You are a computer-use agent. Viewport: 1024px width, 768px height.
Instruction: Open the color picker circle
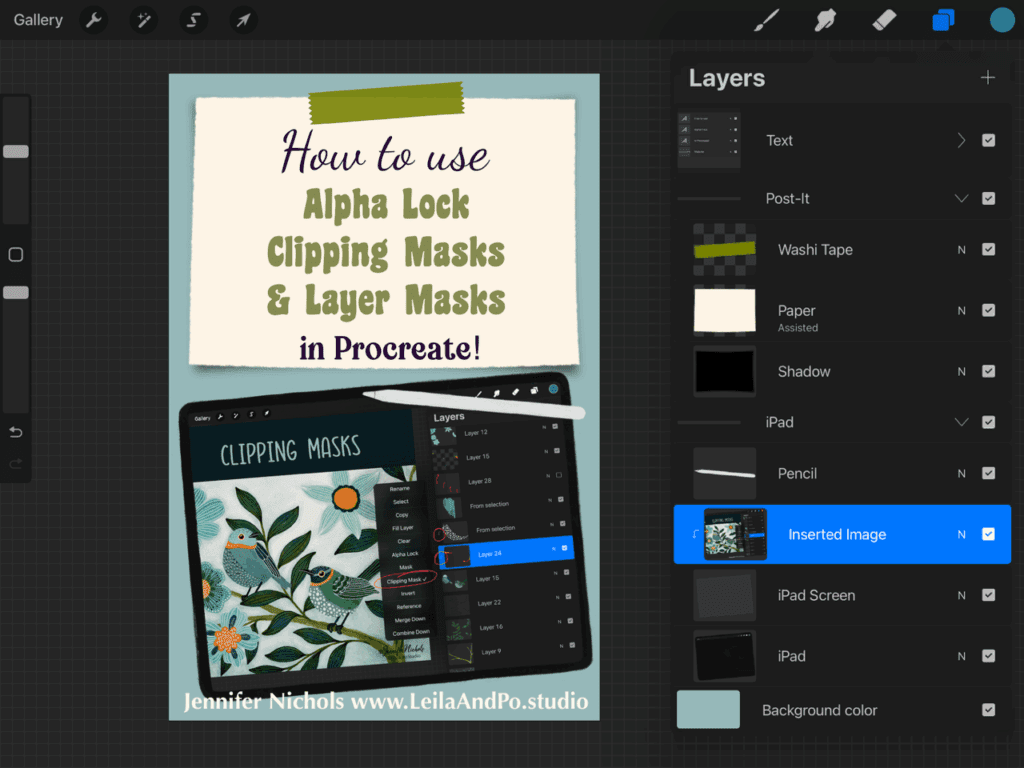pos(1002,20)
